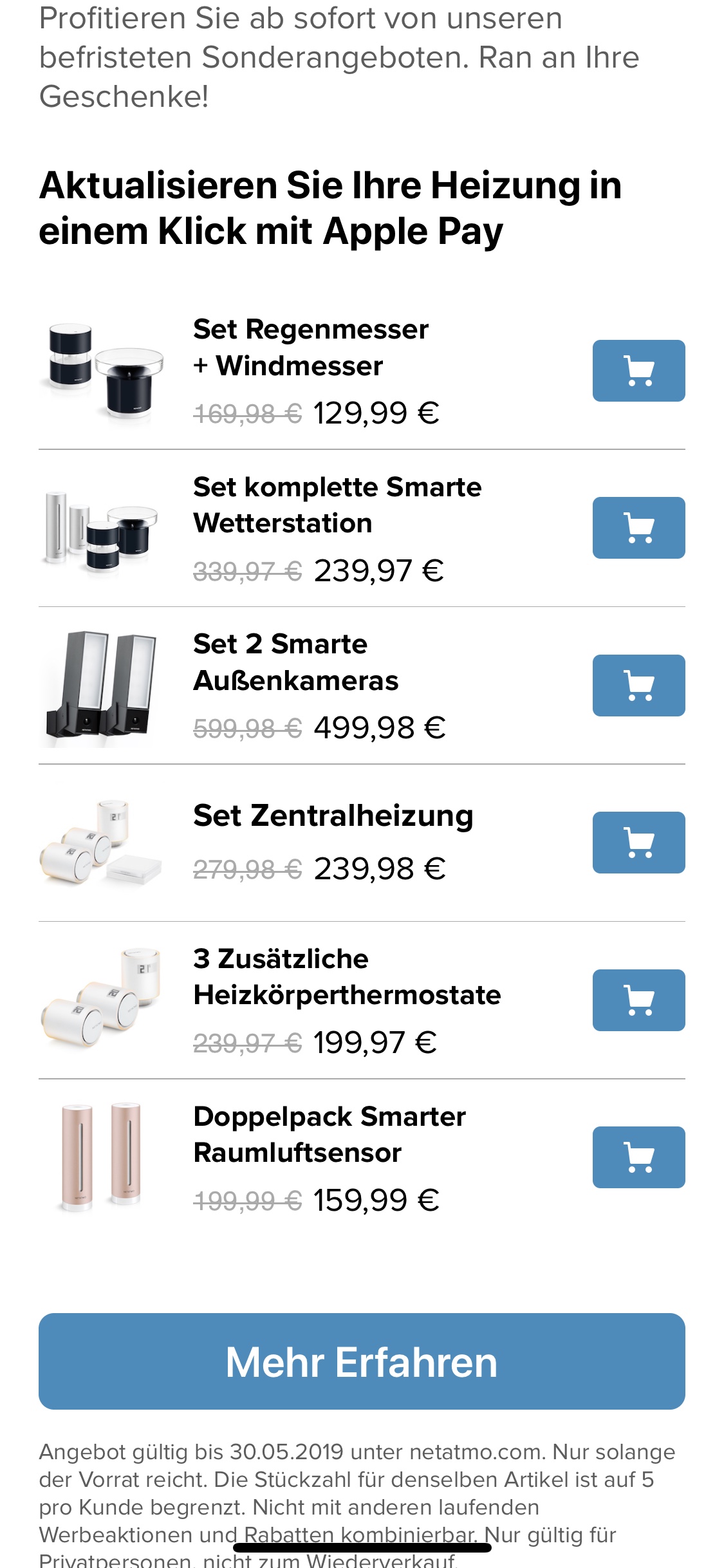Open the Regenmesser and Windmesser product image
The width and height of the screenshot is (724, 1568).
pyautogui.click(x=103, y=371)
